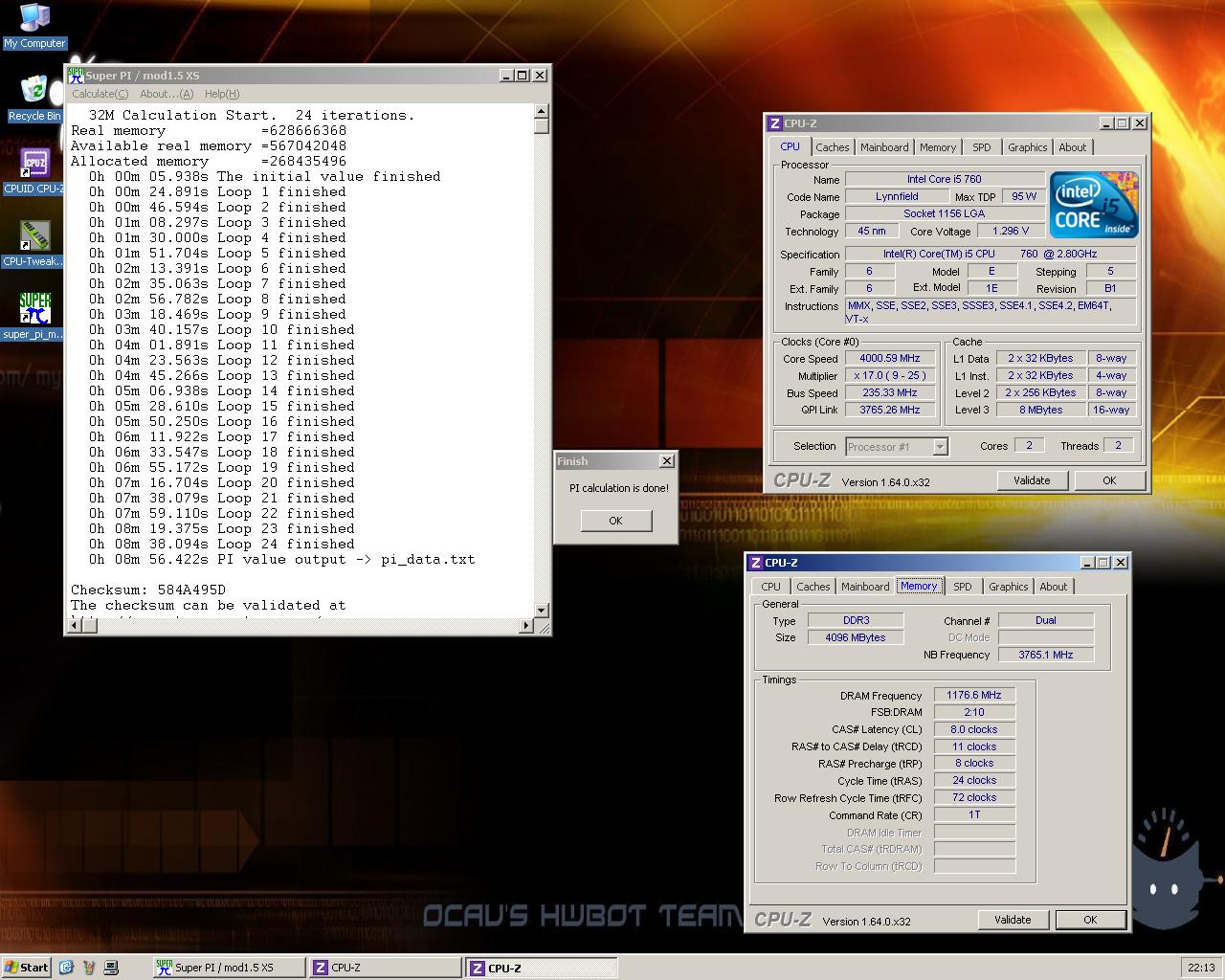1225x980 pixels.
Task: Click Validate in top CPU-Z window
Action: (x=1032, y=480)
